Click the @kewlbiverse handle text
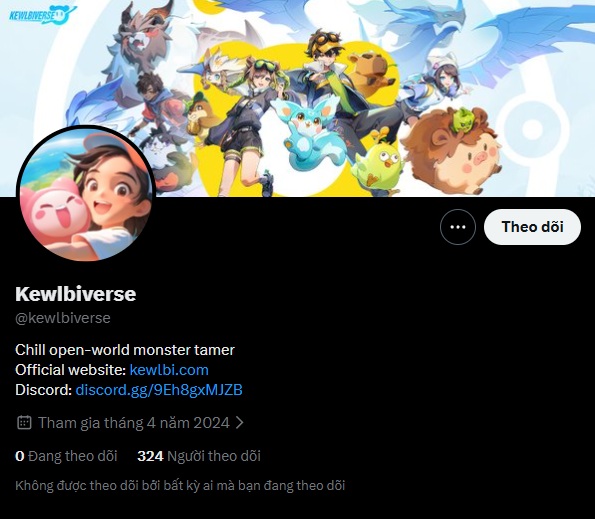 click(x=63, y=318)
